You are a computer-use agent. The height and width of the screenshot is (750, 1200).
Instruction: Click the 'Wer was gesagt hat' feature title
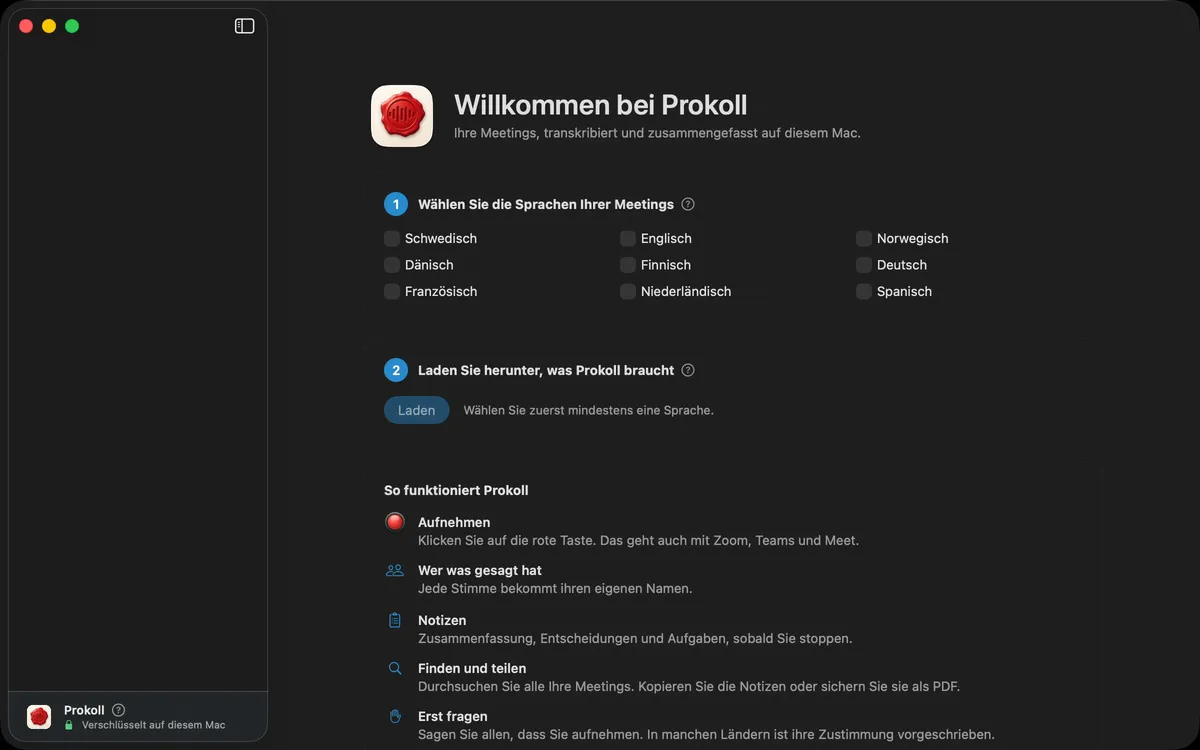480,570
